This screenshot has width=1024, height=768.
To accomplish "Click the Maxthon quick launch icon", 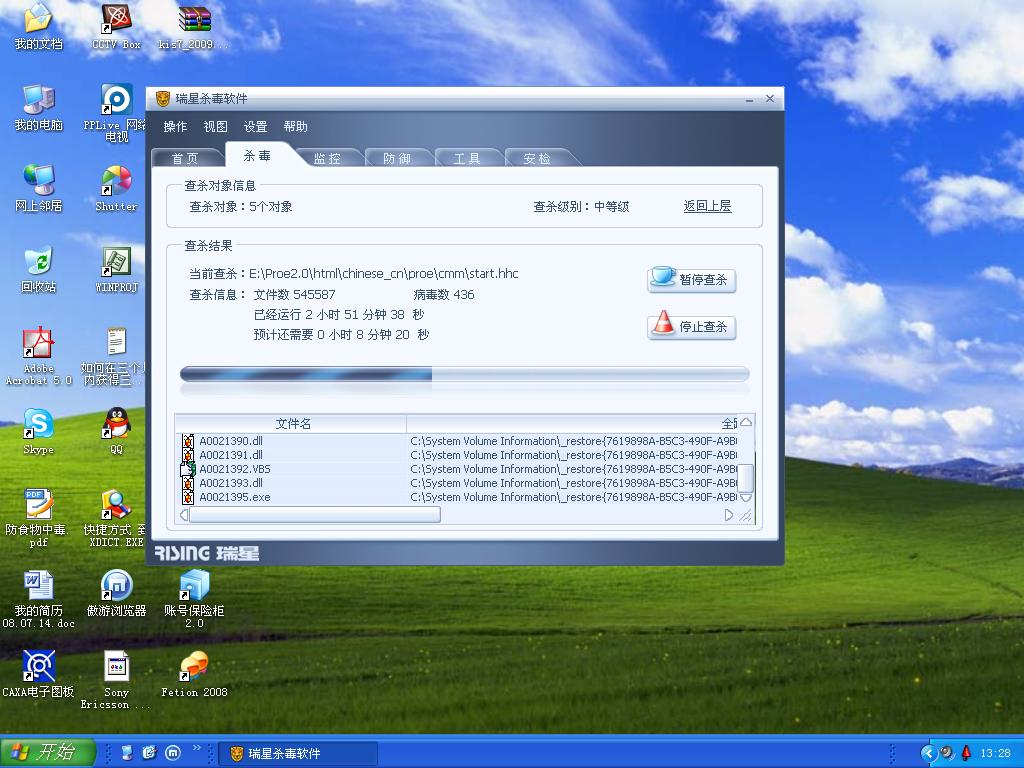I will 173,753.
